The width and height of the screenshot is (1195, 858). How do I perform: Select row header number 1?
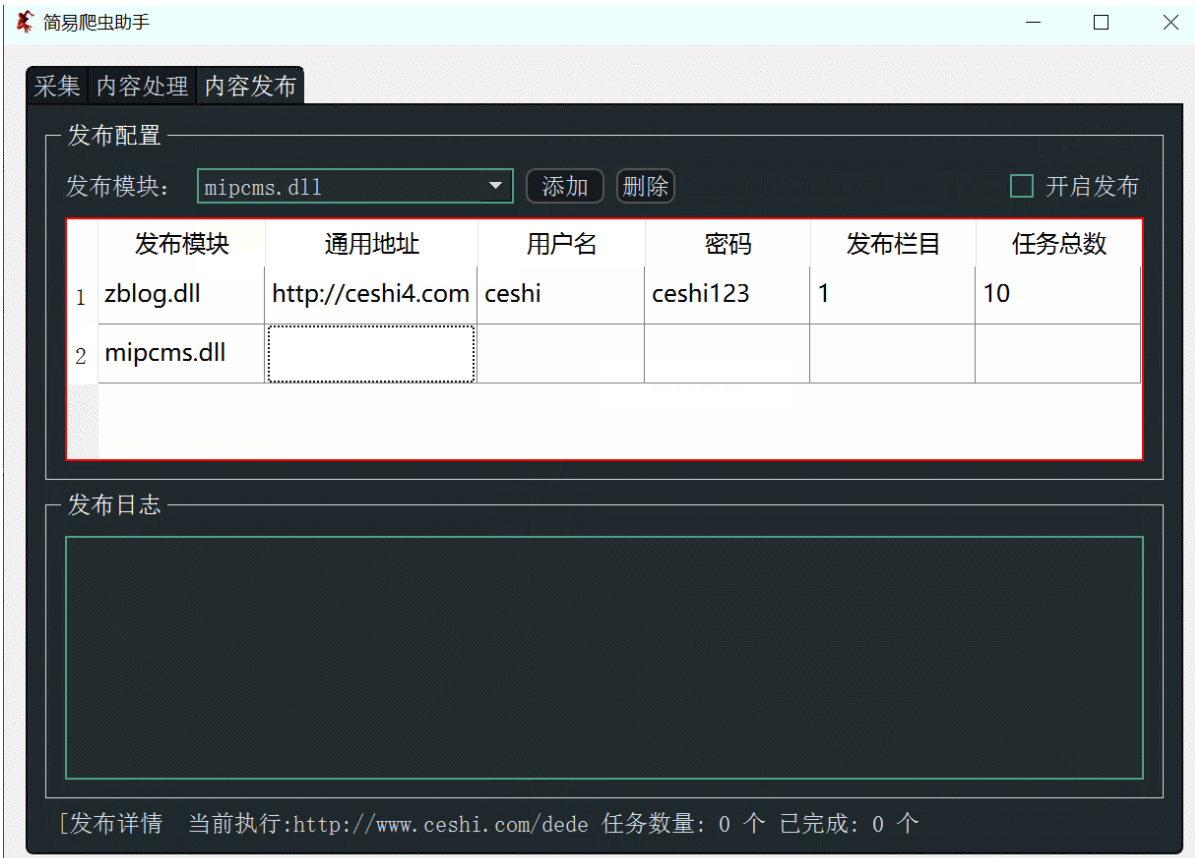pyautogui.click(x=82, y=296)
